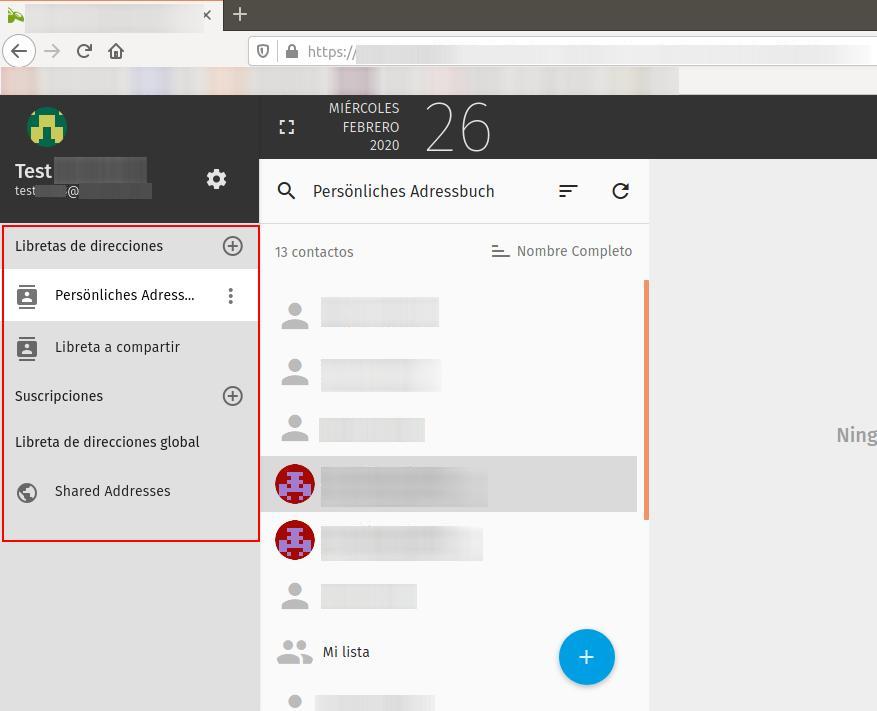Refresh the contact list

(x=620, y=191)
